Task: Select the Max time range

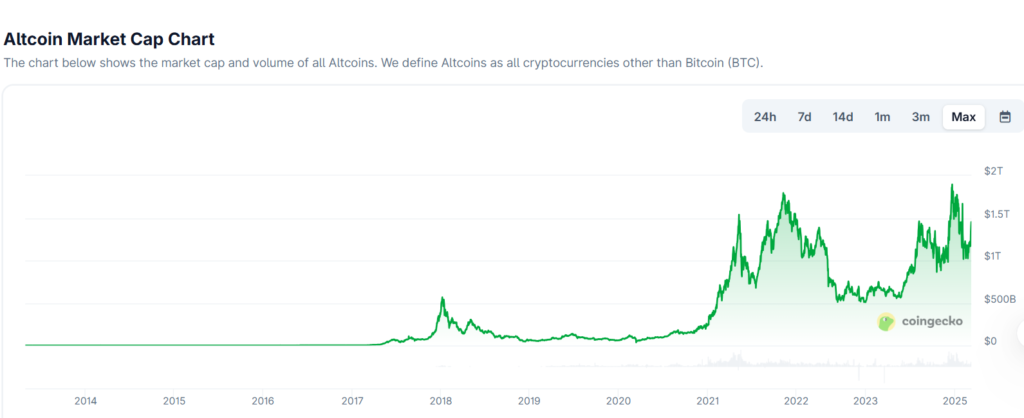Action: click(x=963, y=117)
